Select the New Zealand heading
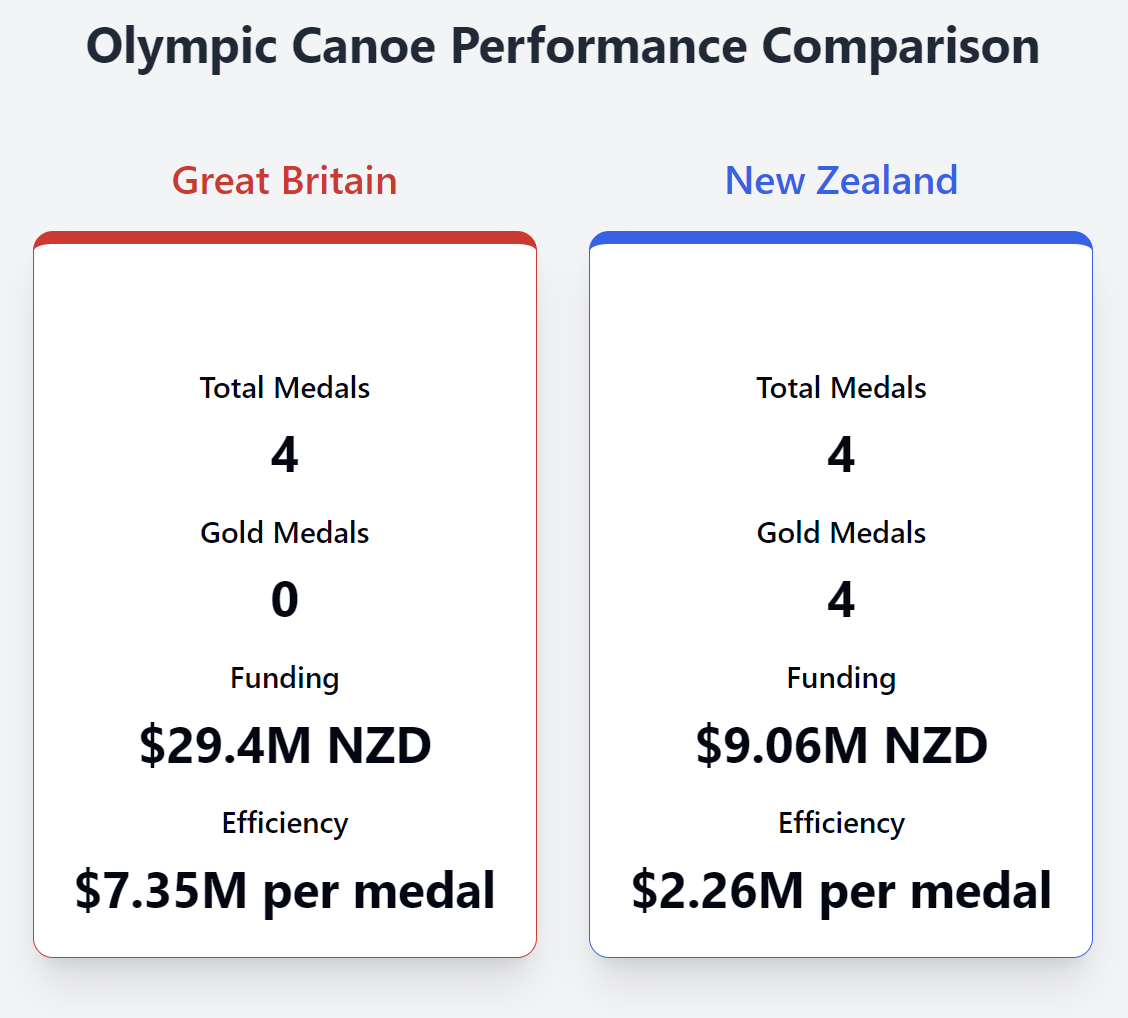Image resolution: width=1128 pixels, height=1018 pixels. 841,181
